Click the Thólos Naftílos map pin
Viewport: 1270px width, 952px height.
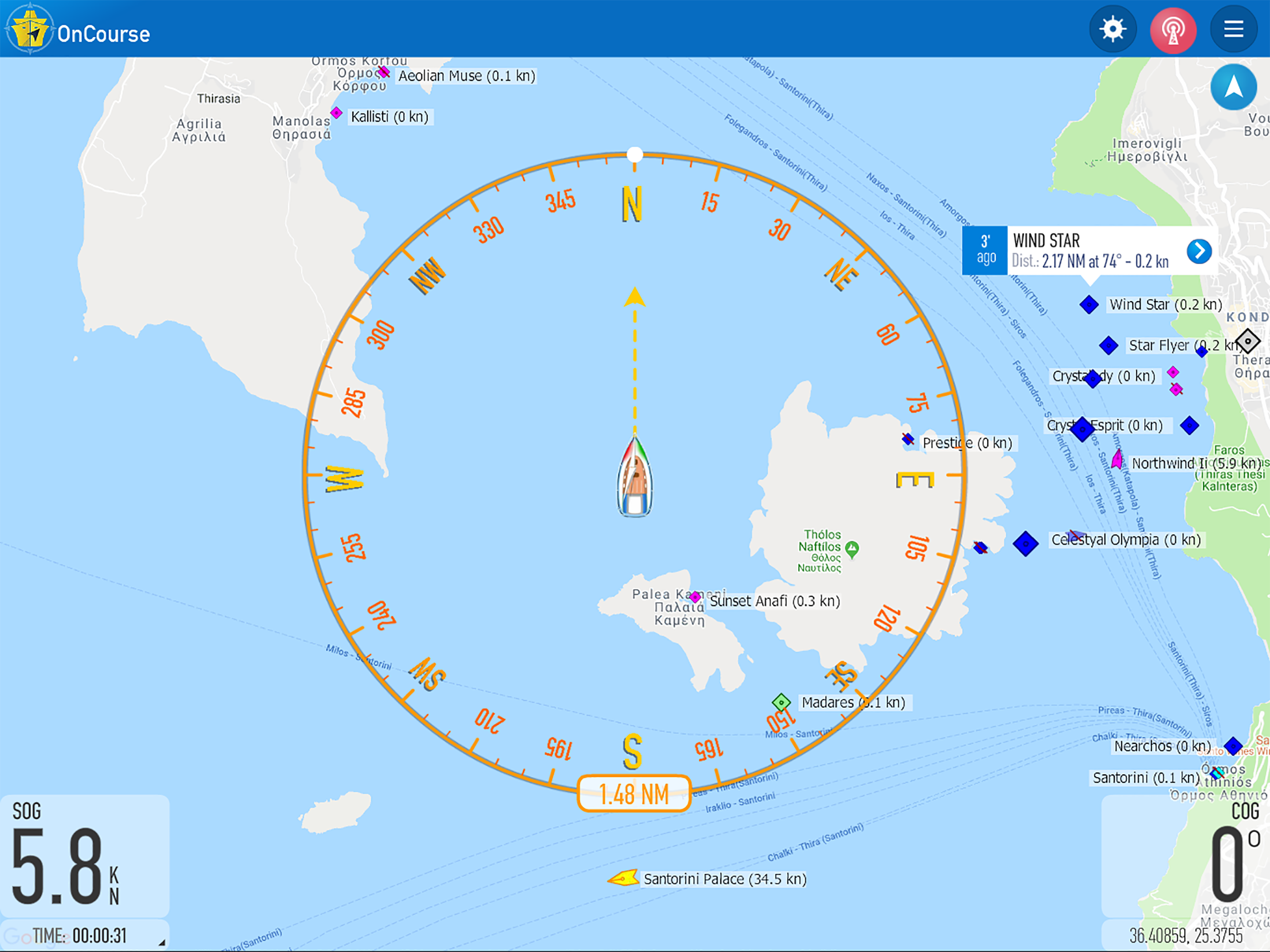(852, 549)
